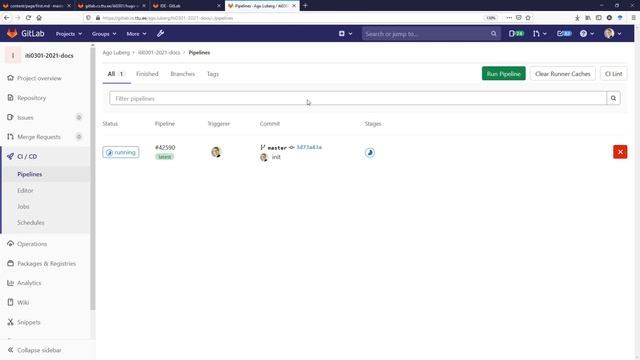Open the commit hash link
The width and height of the screenshot is (640, 360).
click(309, 147)
